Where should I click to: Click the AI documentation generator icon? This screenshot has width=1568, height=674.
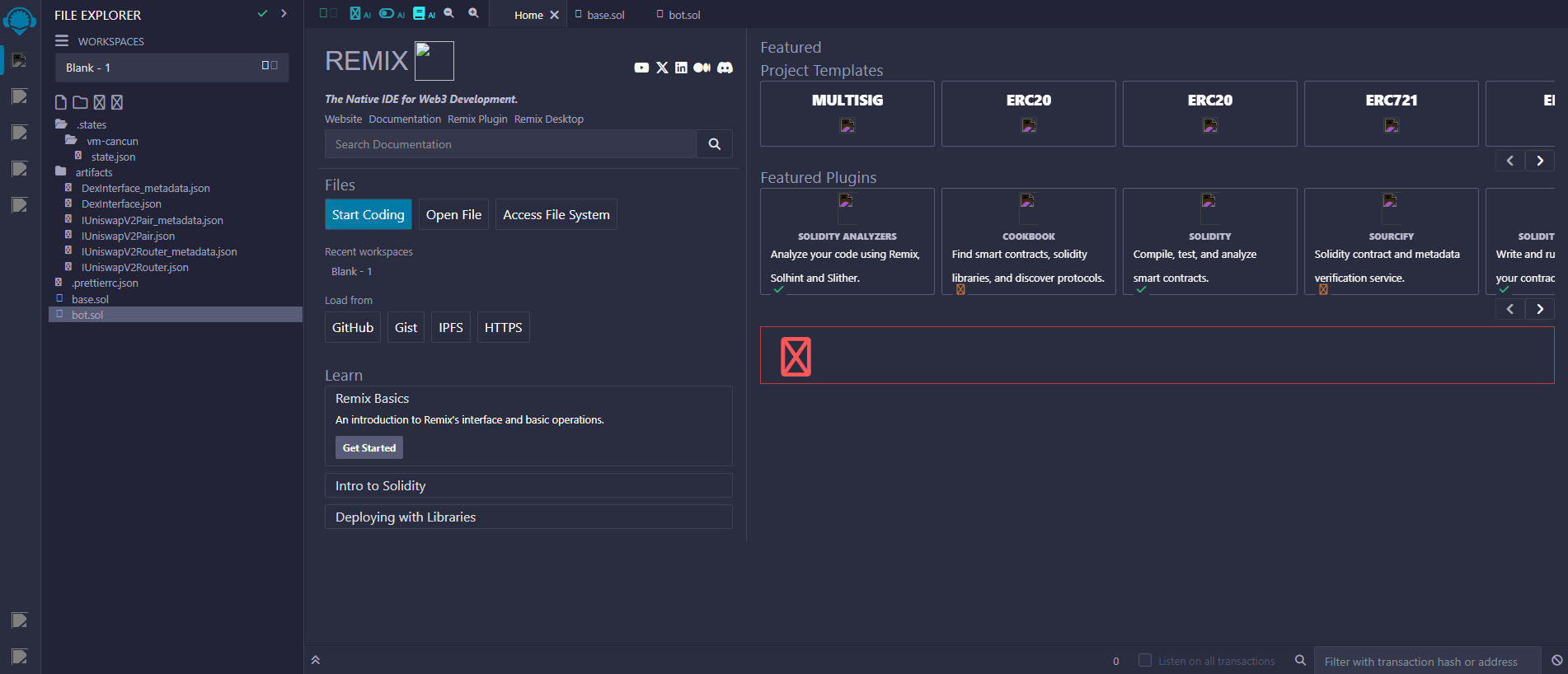click(x=424, y=13)
